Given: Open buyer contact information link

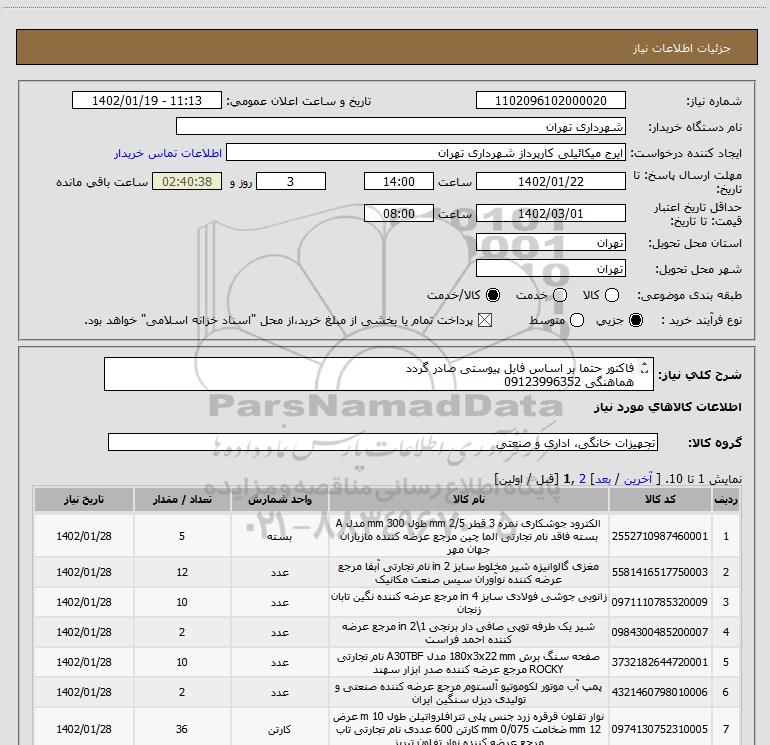Looking at the screenshot, I should [x=168, y=153].
